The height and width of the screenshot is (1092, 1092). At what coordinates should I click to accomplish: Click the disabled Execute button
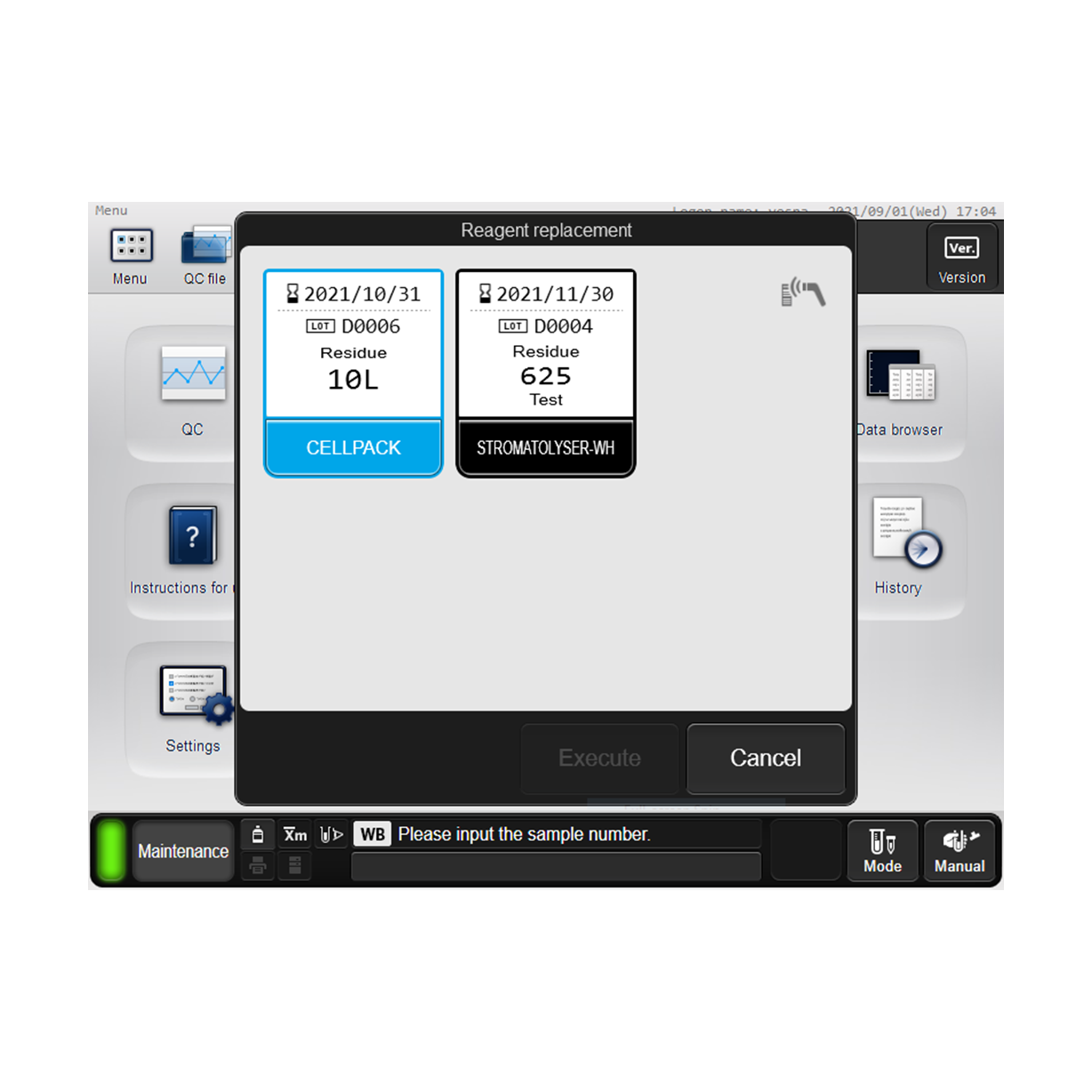pyautogui.click(x=599, y=759)
